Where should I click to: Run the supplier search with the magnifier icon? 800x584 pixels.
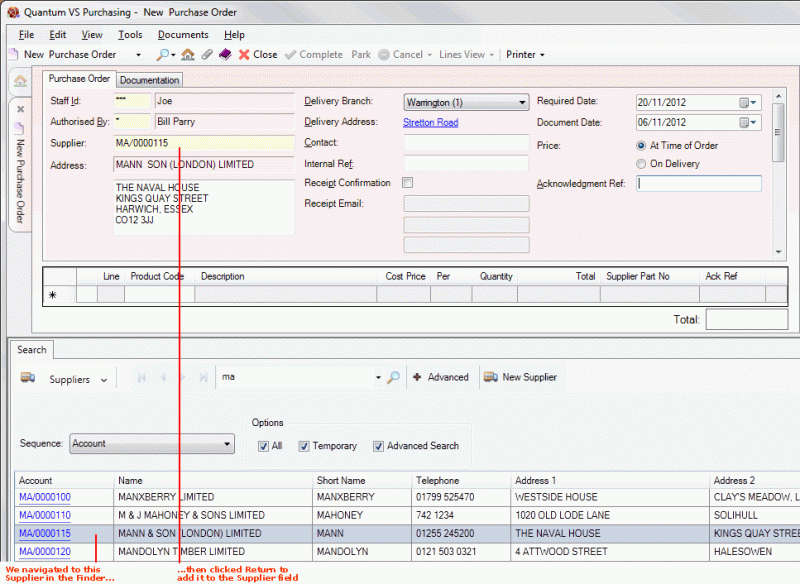point(394,378)
